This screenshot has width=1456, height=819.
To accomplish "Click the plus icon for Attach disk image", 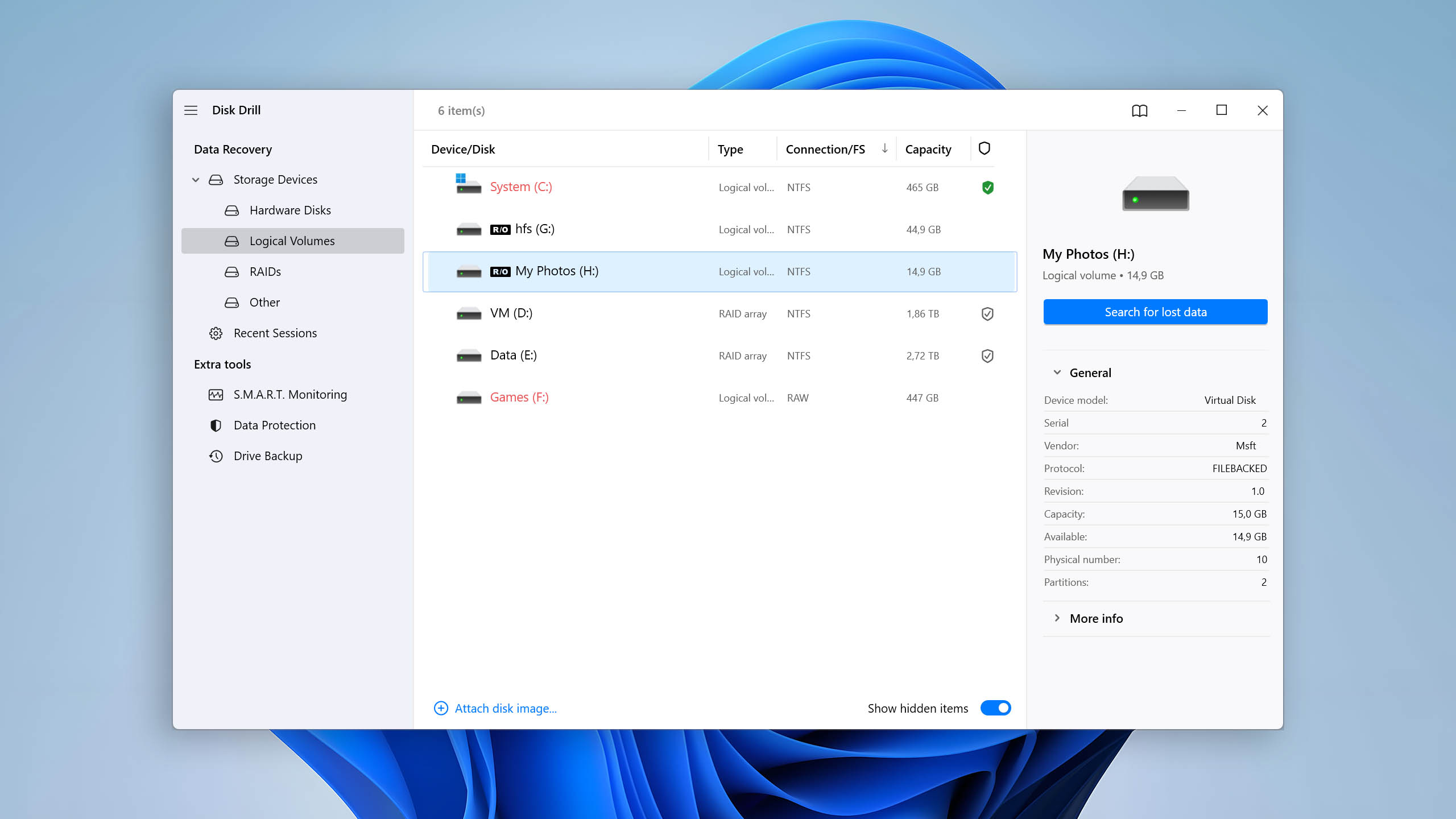I will coord(441,708).
